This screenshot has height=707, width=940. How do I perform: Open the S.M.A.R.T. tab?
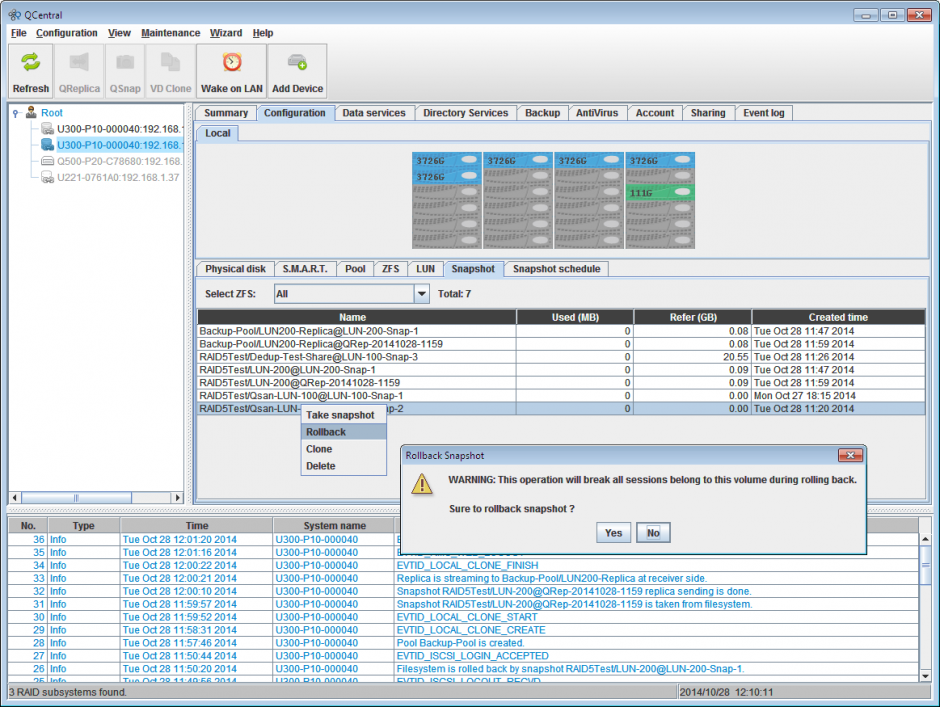(x=305, y=269)
